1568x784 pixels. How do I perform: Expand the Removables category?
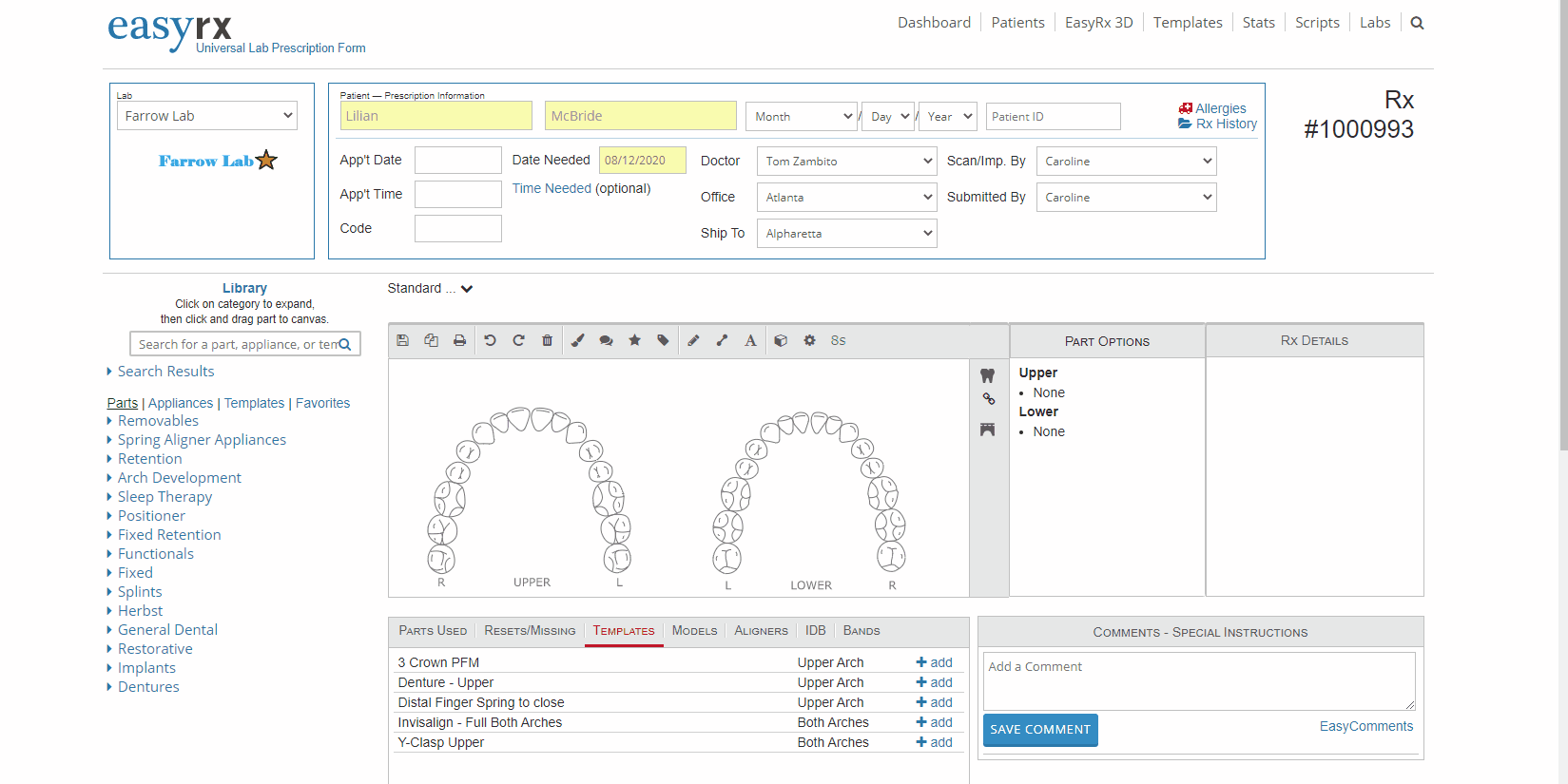click(158, 420)
